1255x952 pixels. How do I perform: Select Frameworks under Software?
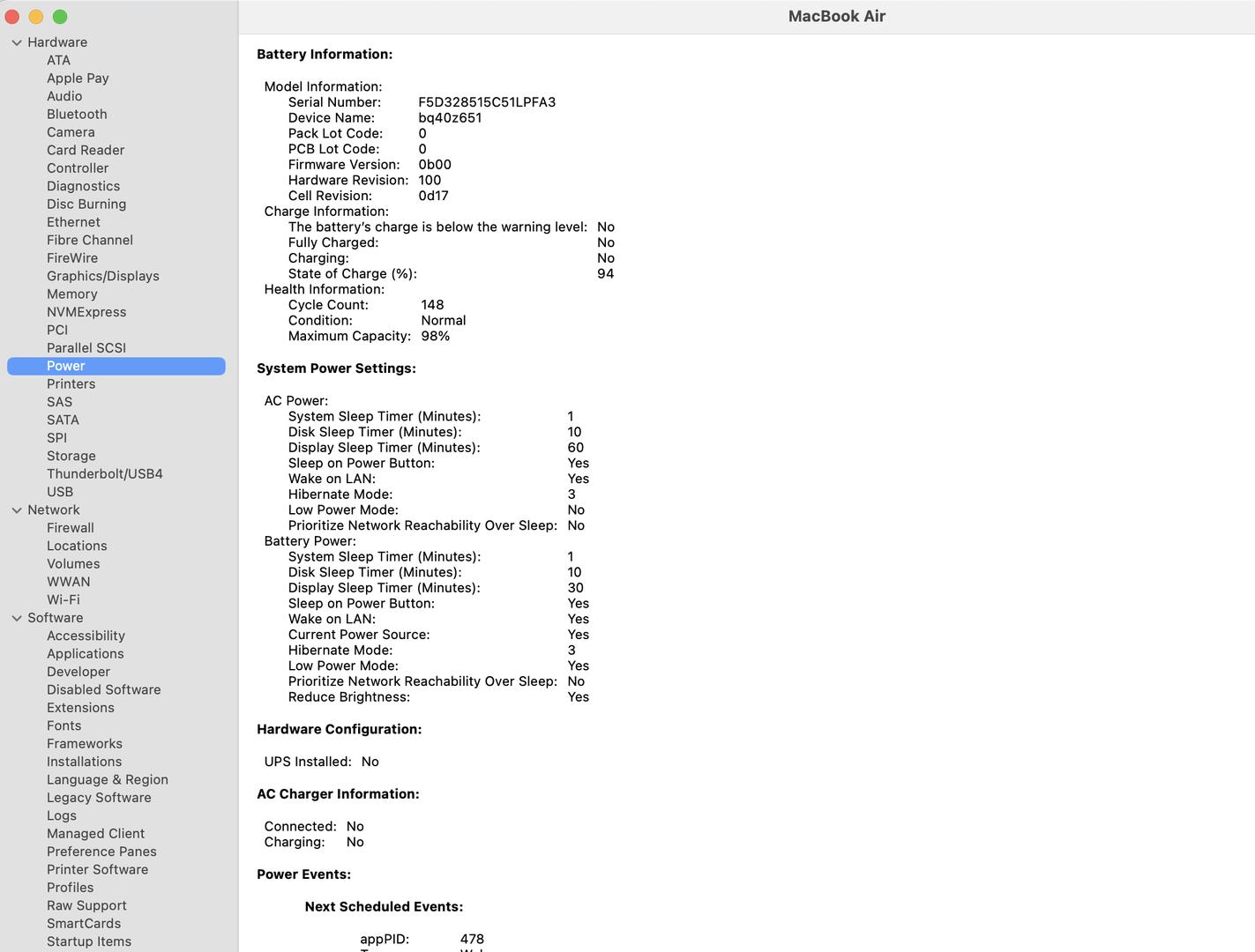coord(85,744)
